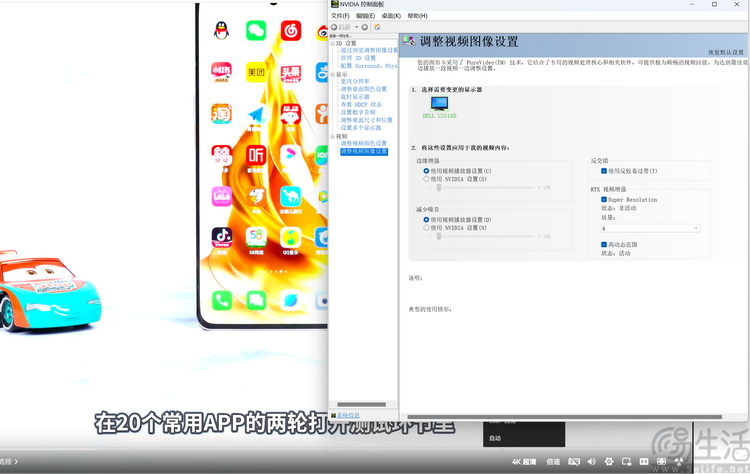
Task: Open 查看 HDCP 状态 page
Action: click(361, 104)
